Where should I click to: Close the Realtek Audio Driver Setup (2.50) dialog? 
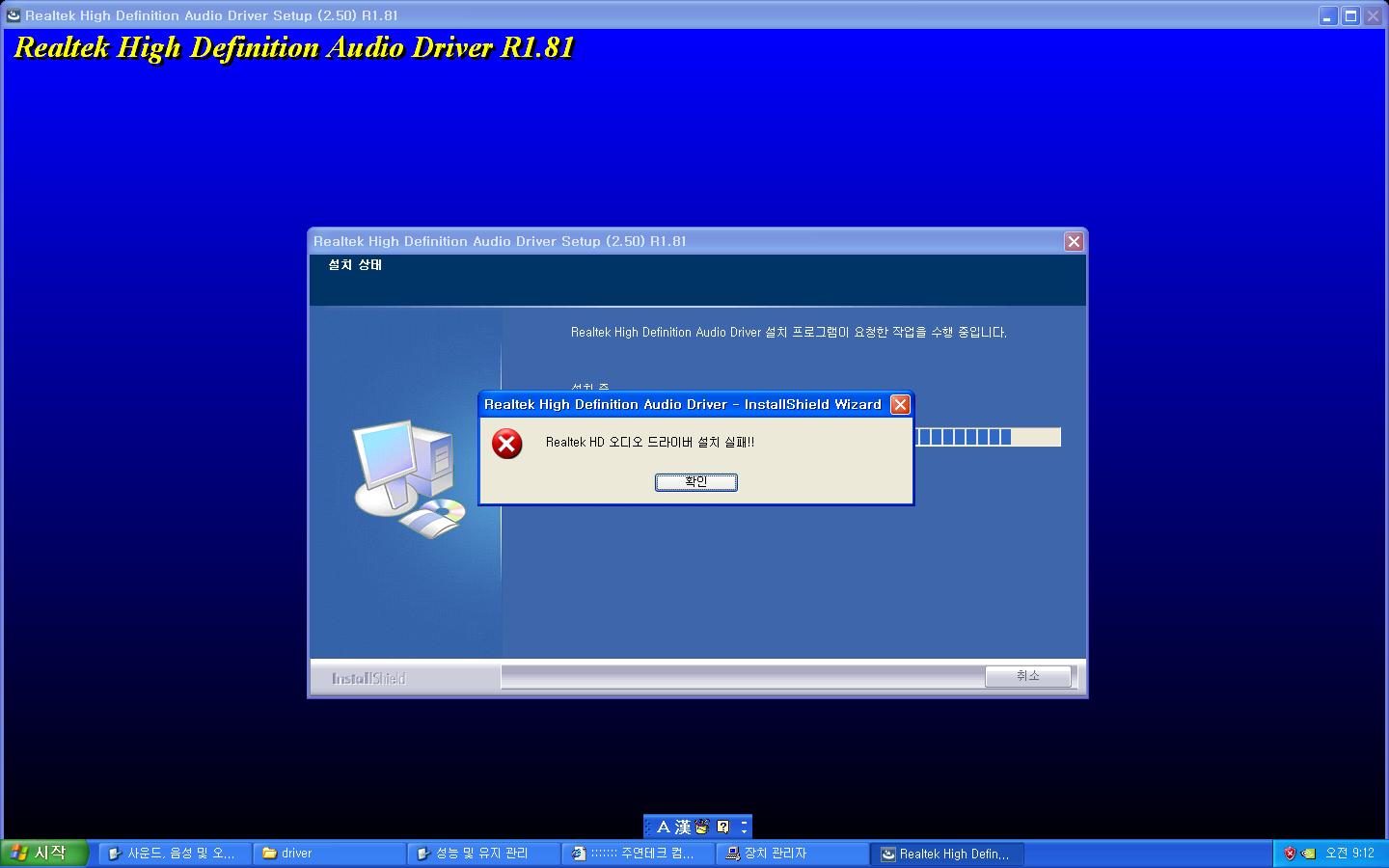pyautogui.click(x=1074, y=242)
